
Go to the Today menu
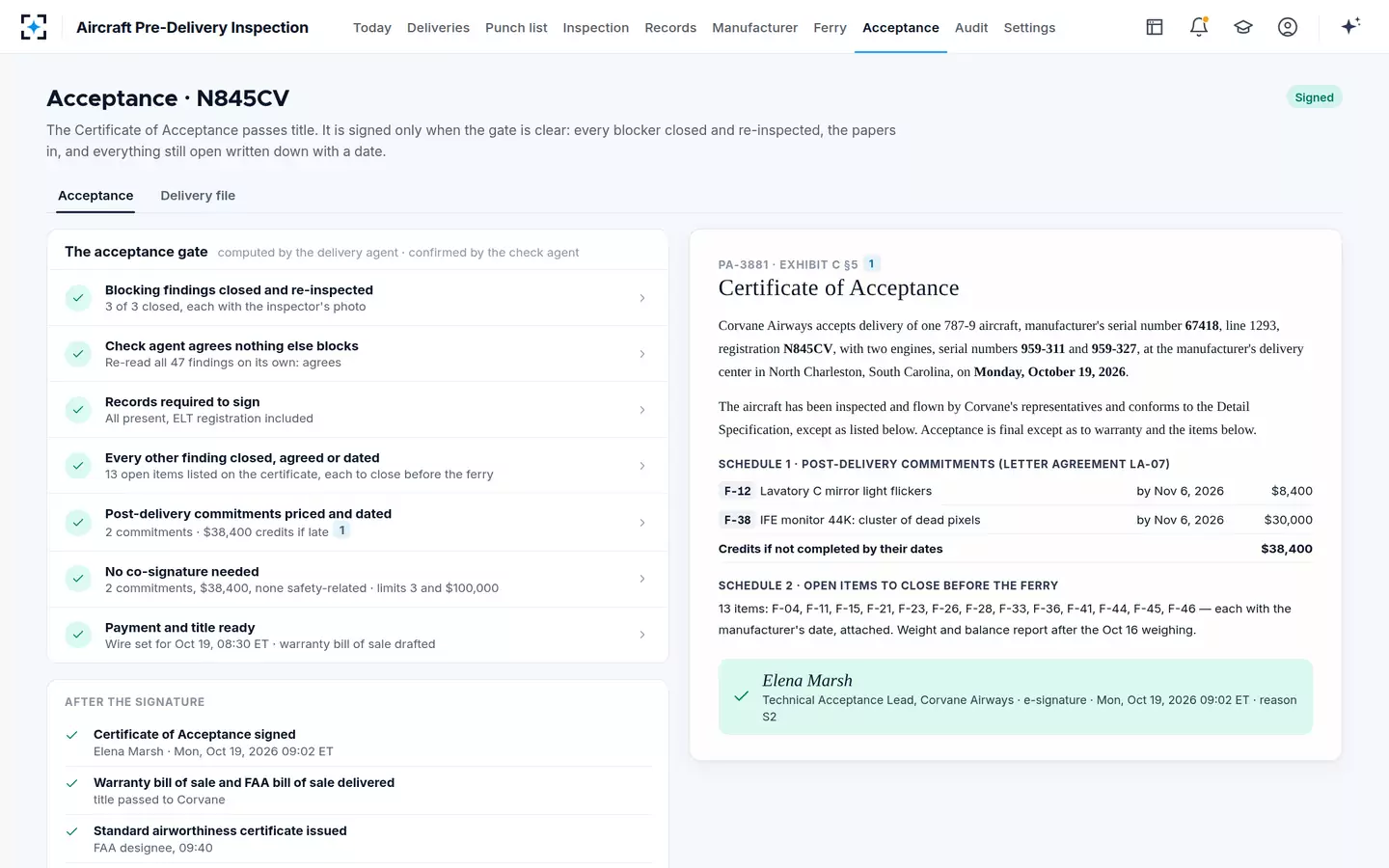tap(372, 28)
